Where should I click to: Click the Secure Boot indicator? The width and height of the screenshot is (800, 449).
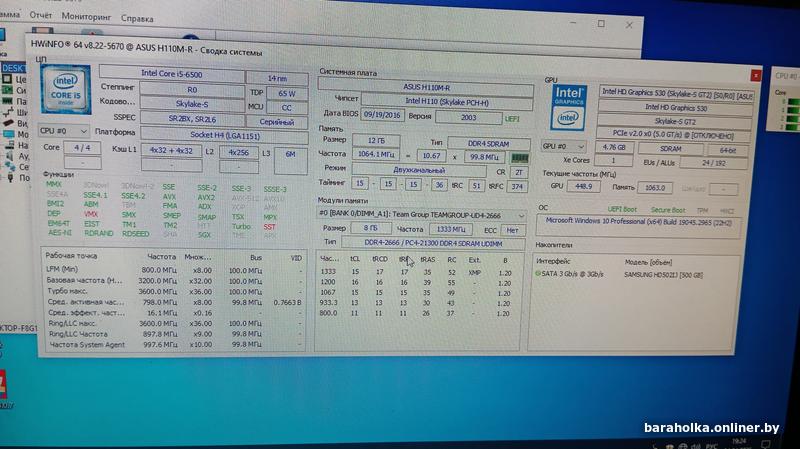coord(668,210)
